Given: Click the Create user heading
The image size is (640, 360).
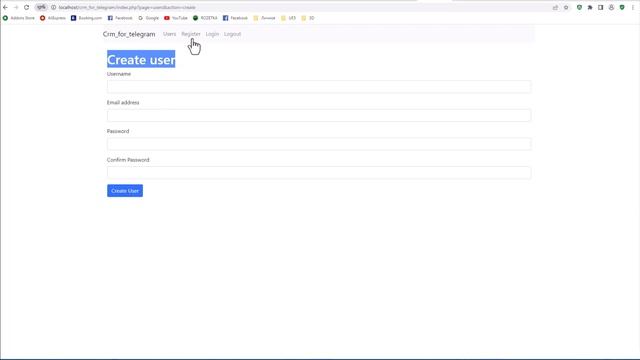Looking at the screenshot, I should tap(141, 60).
